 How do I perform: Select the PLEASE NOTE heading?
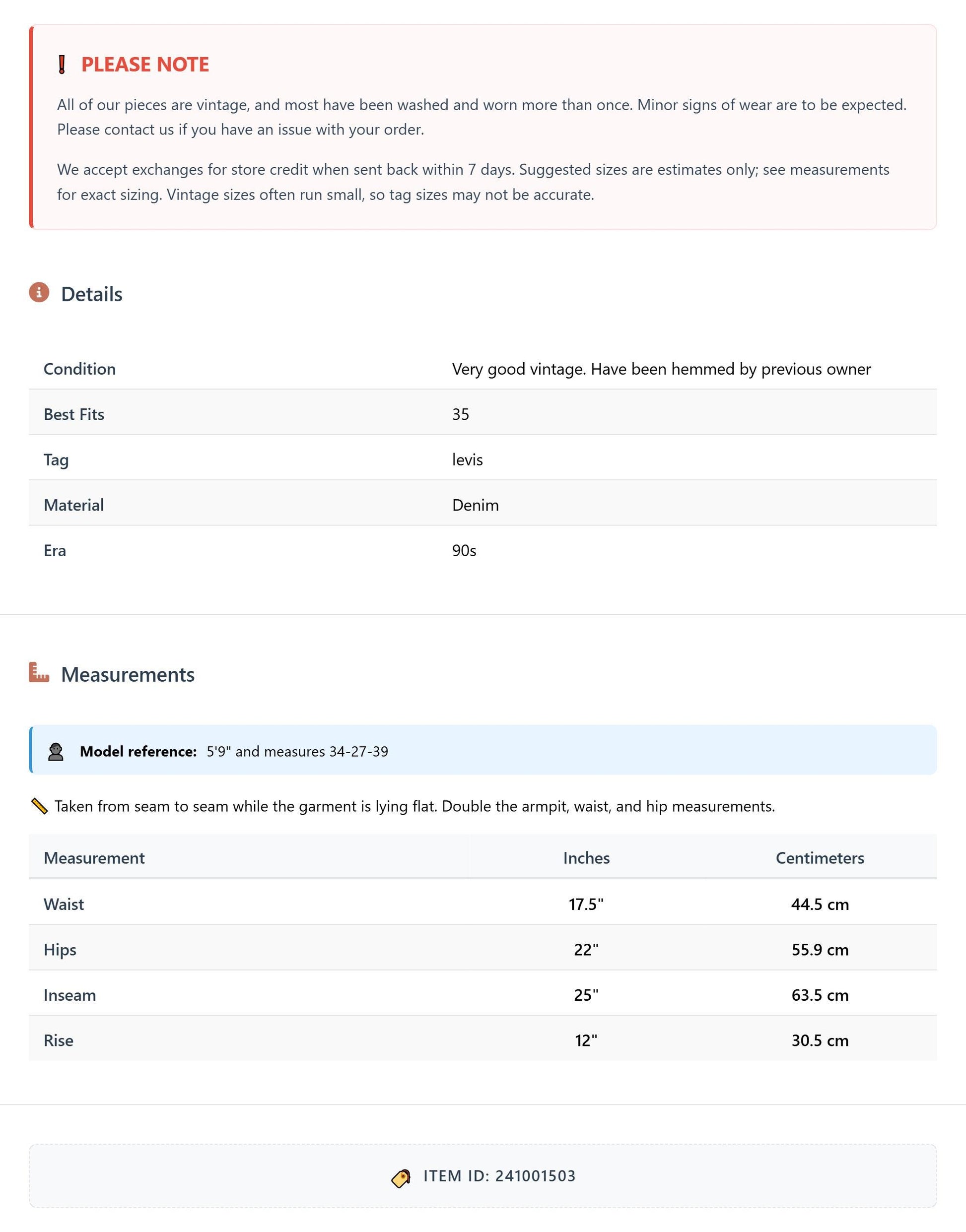(145, 65)
